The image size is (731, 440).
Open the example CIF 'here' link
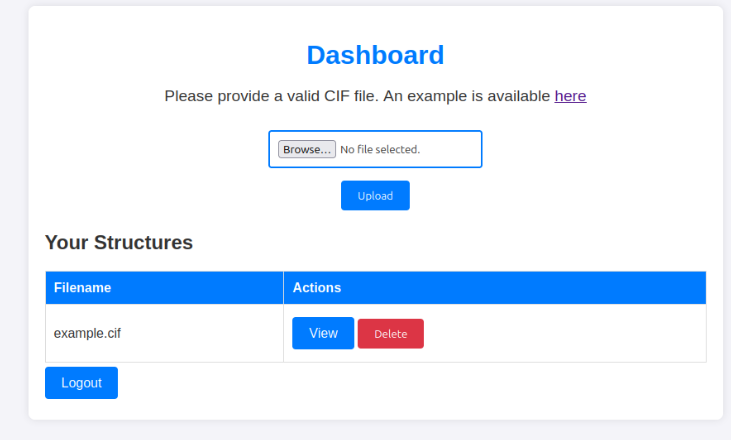coord(570,96)
